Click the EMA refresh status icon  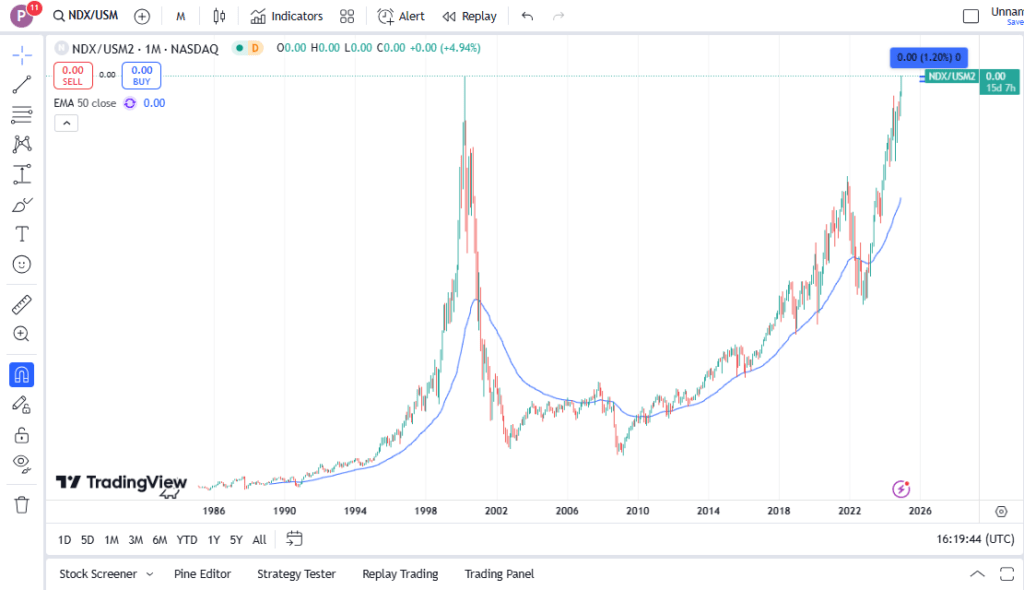[130, 103]
